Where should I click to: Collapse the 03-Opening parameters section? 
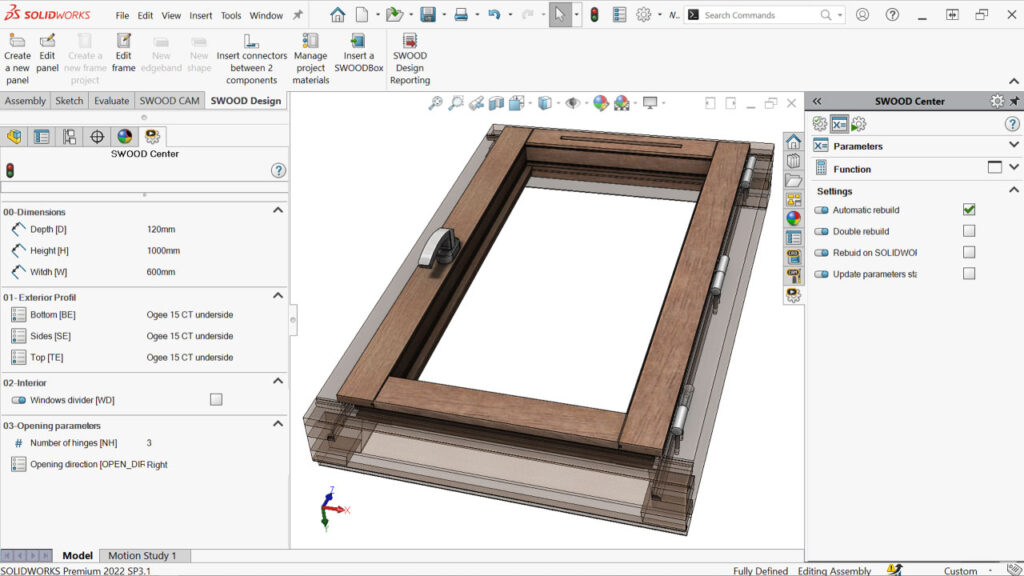[278, 425]
